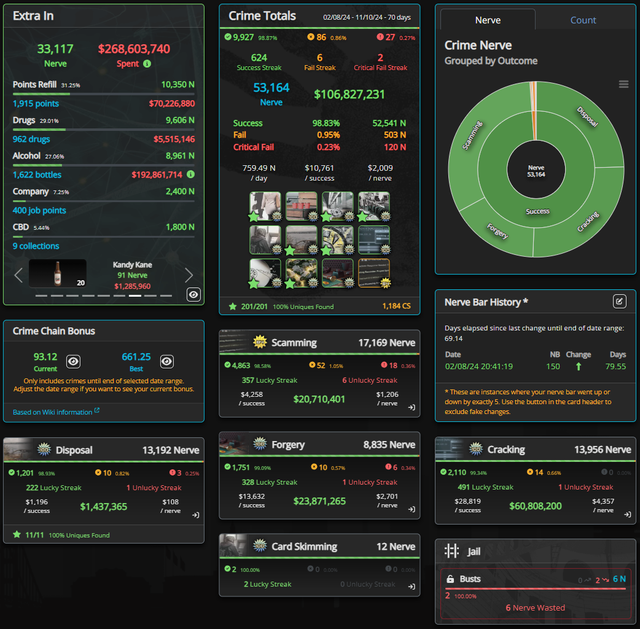This screenshot has height=629, width=640.
Task: Switch to the Count tab
Action: (583, 20)
